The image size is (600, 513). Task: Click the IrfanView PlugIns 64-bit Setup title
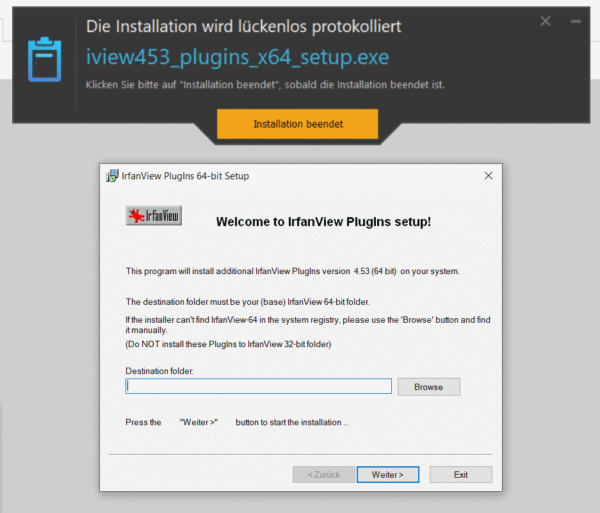[x=185, y=176]
